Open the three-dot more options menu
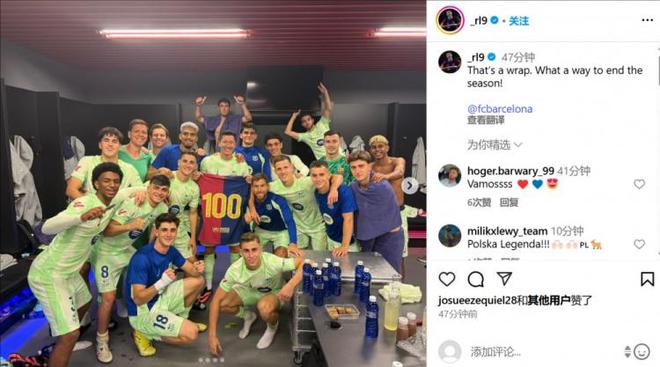The image size is (660, 367). pos(647,20)
